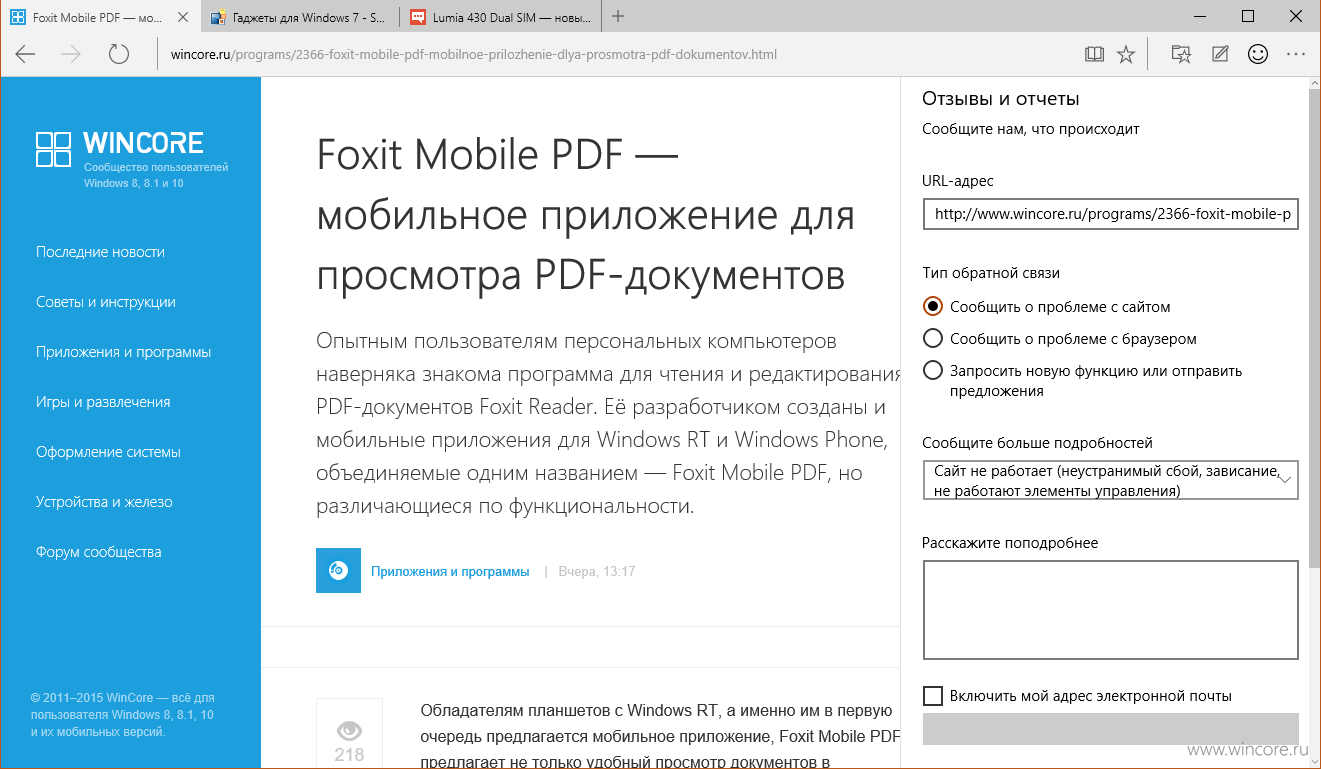Make a Web Note pencil icon
1321x769 pixels.
1220,55
